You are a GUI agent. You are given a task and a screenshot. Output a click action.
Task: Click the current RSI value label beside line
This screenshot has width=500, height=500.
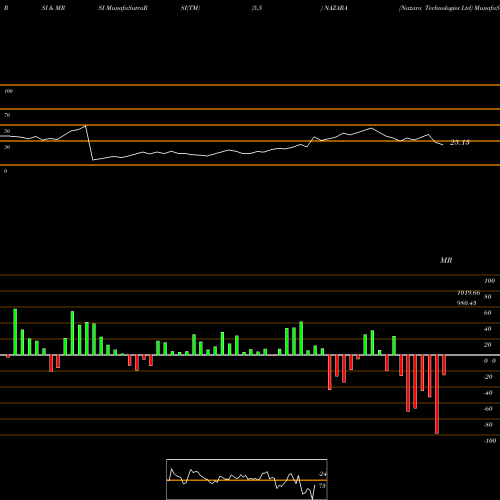point(460,143)
